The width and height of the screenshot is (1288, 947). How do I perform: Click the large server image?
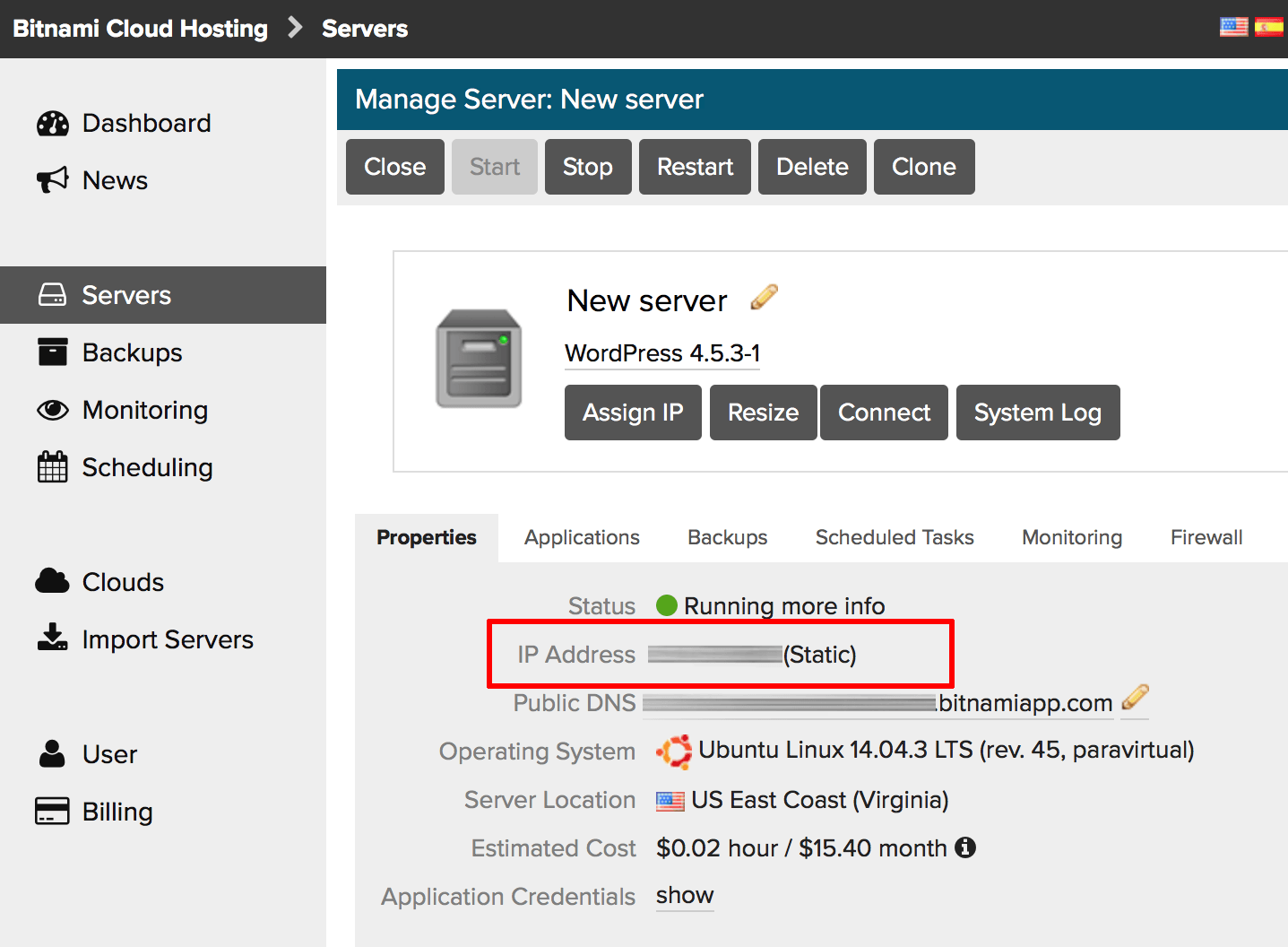click(479, 359)
